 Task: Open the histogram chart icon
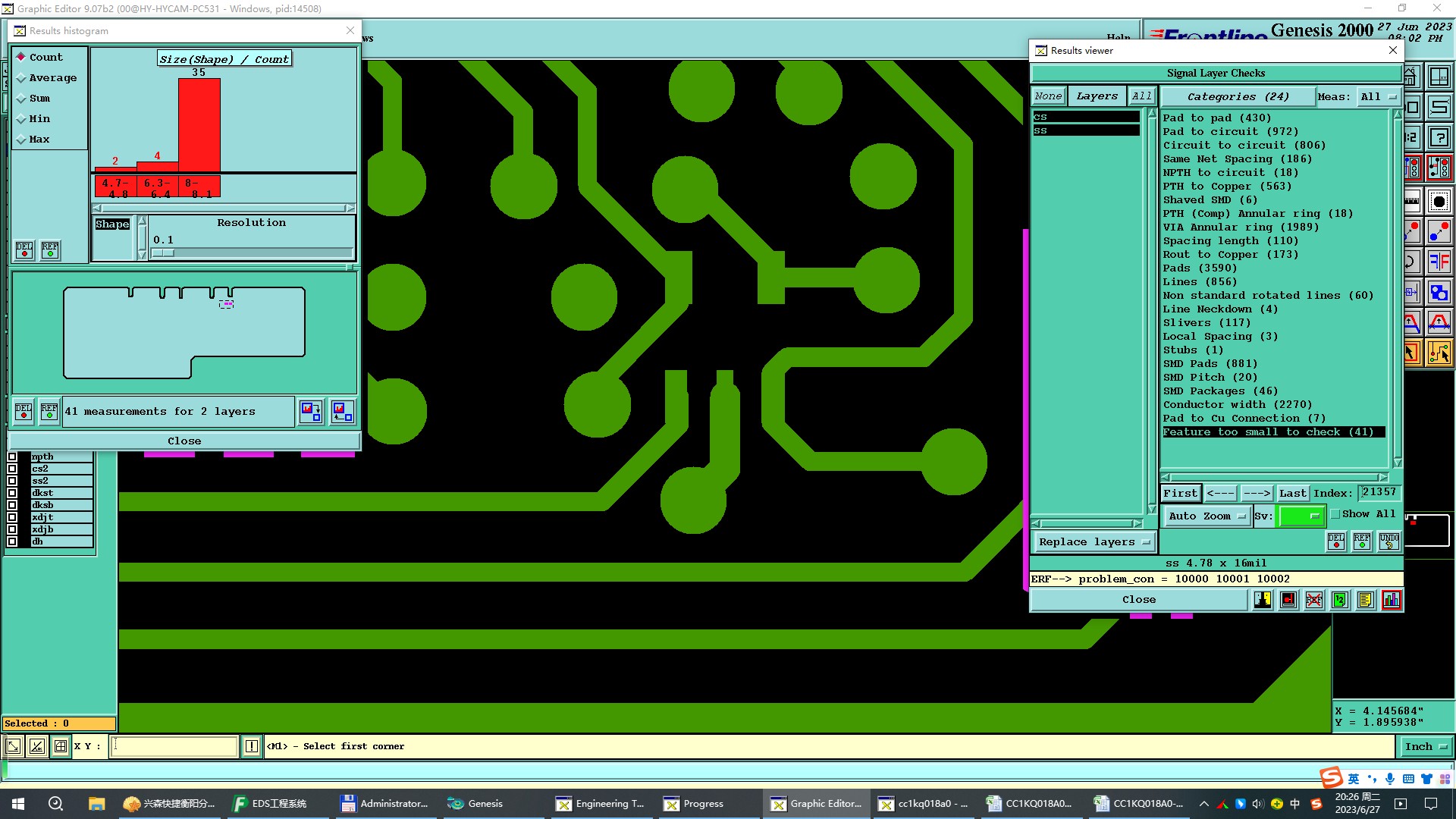click(x=1392, y=600)
